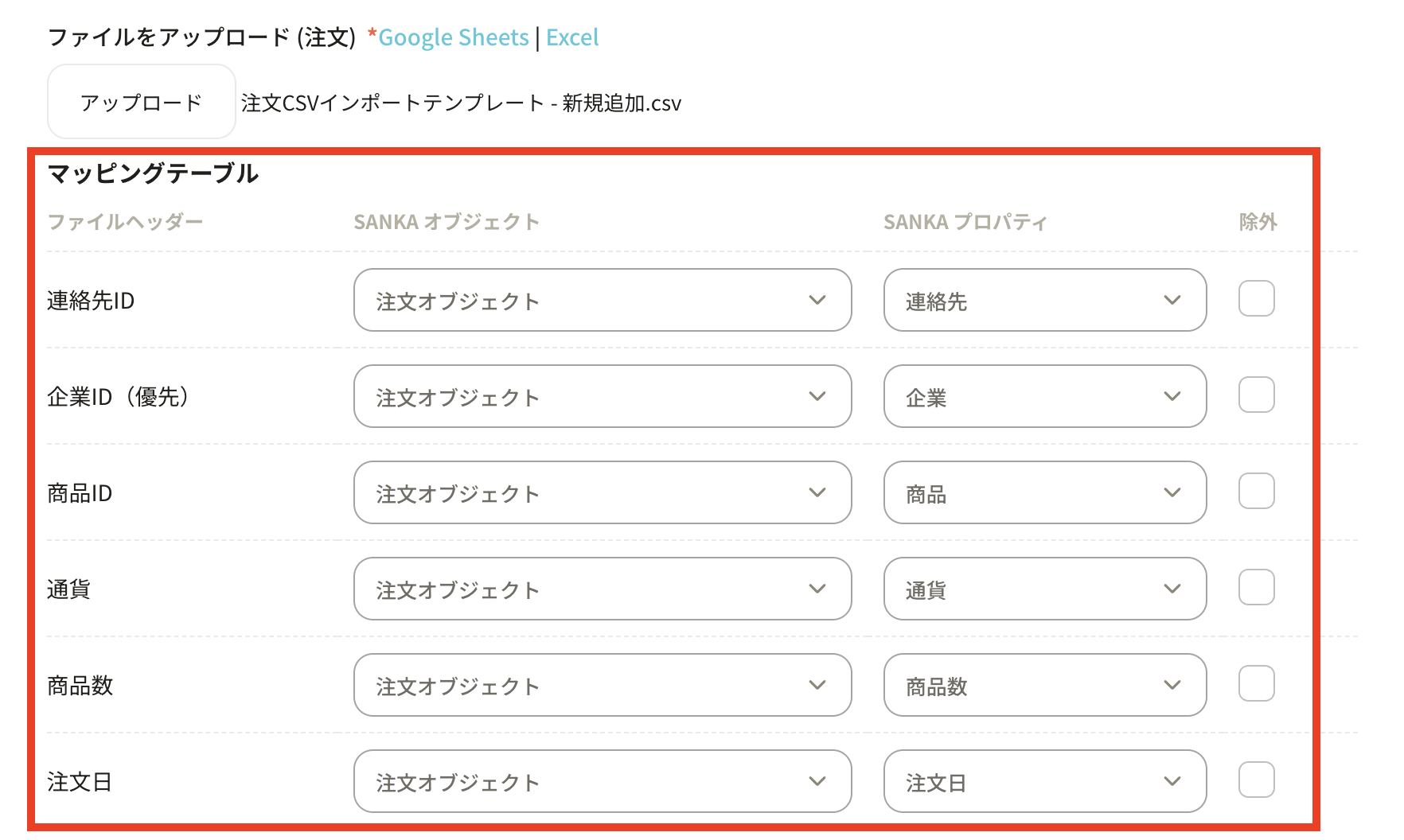Open SANKA object dropdown for 注文日

(x=602, y=781)
